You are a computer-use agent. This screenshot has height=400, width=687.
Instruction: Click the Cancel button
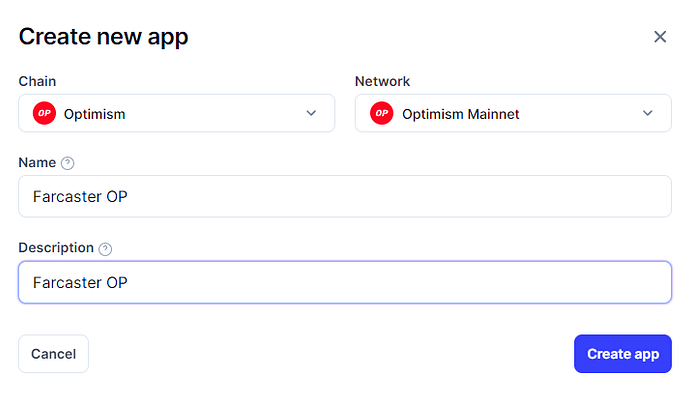(x=53, y=354)
